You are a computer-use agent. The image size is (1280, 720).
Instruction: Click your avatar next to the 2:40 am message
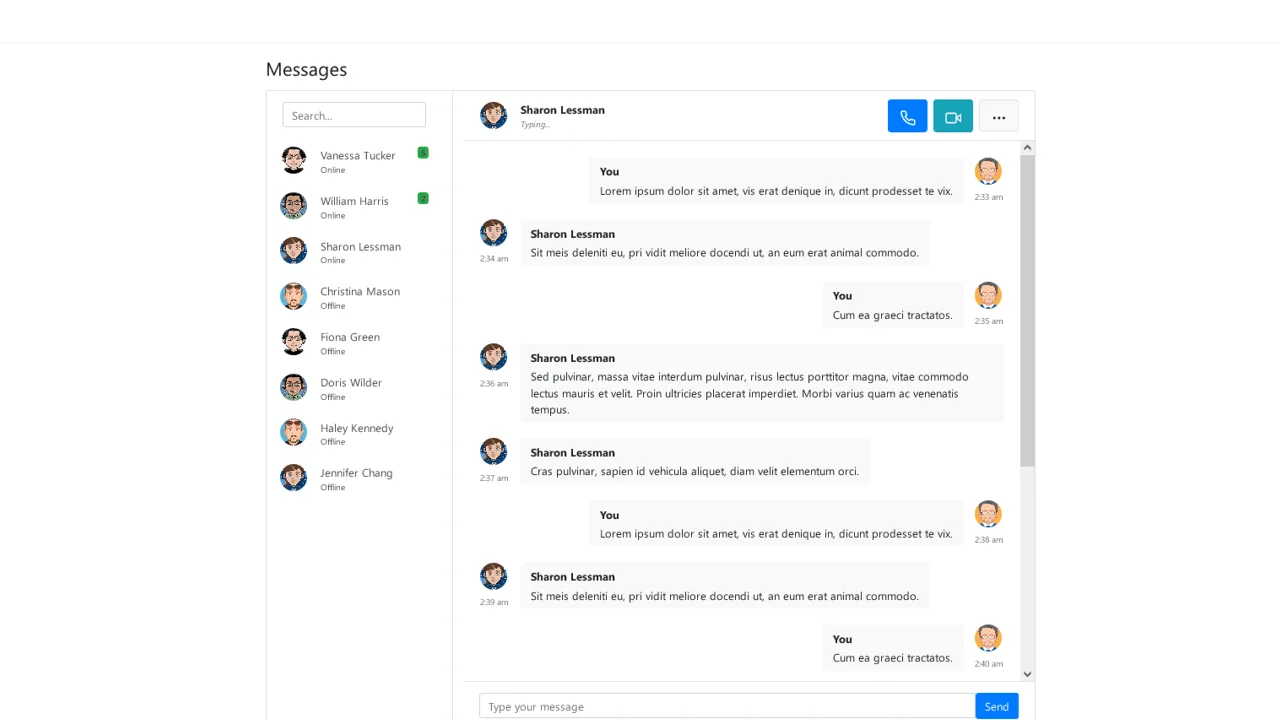click(988, 637)
